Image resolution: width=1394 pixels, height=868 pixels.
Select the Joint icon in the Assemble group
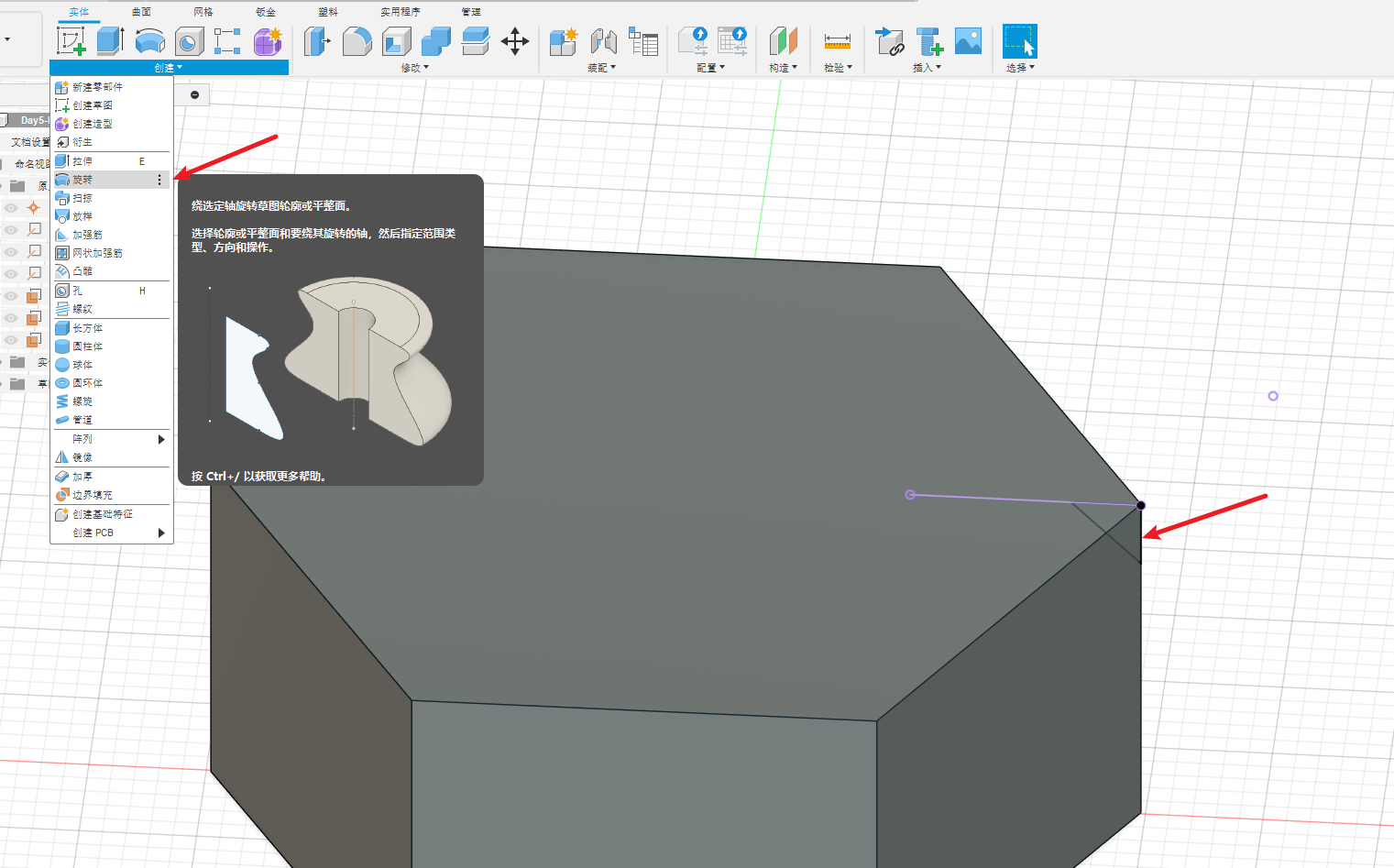click(603, 41)
